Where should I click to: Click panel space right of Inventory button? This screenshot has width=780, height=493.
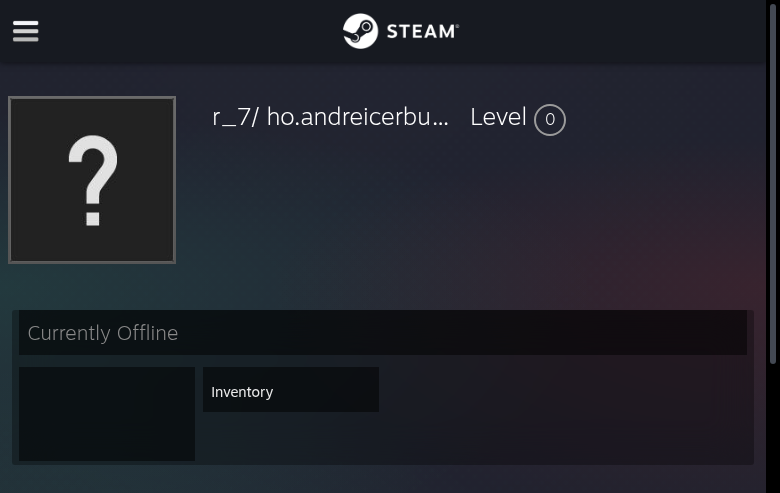[562, 414]
